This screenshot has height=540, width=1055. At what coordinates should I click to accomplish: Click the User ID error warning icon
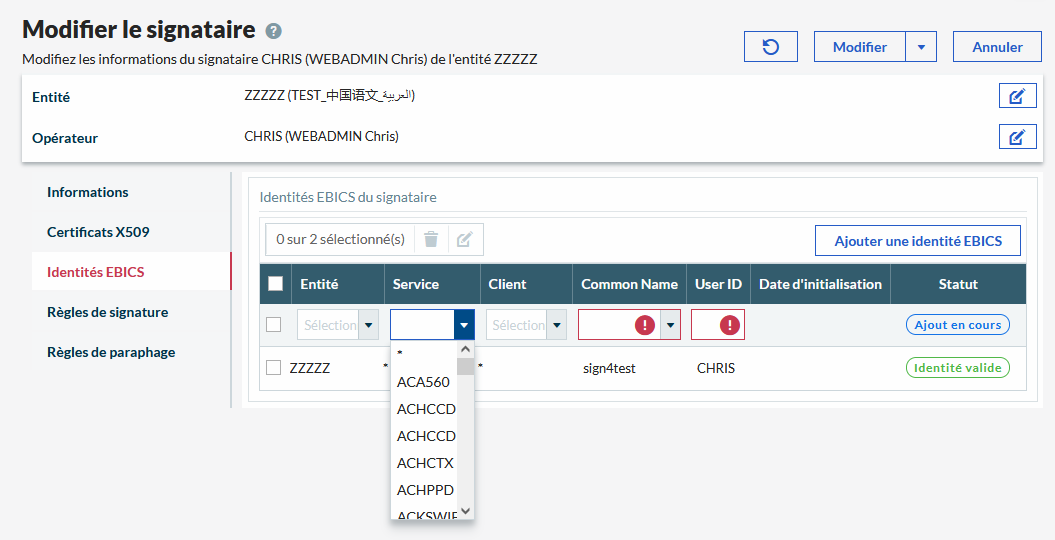tap(730, 325)
